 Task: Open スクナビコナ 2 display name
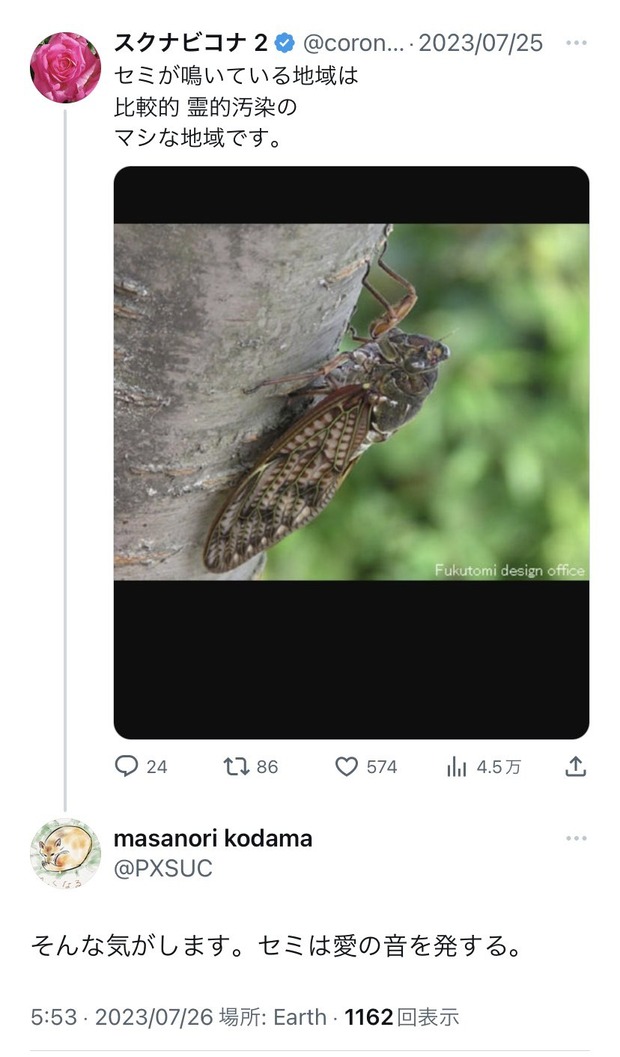[190, 43]
